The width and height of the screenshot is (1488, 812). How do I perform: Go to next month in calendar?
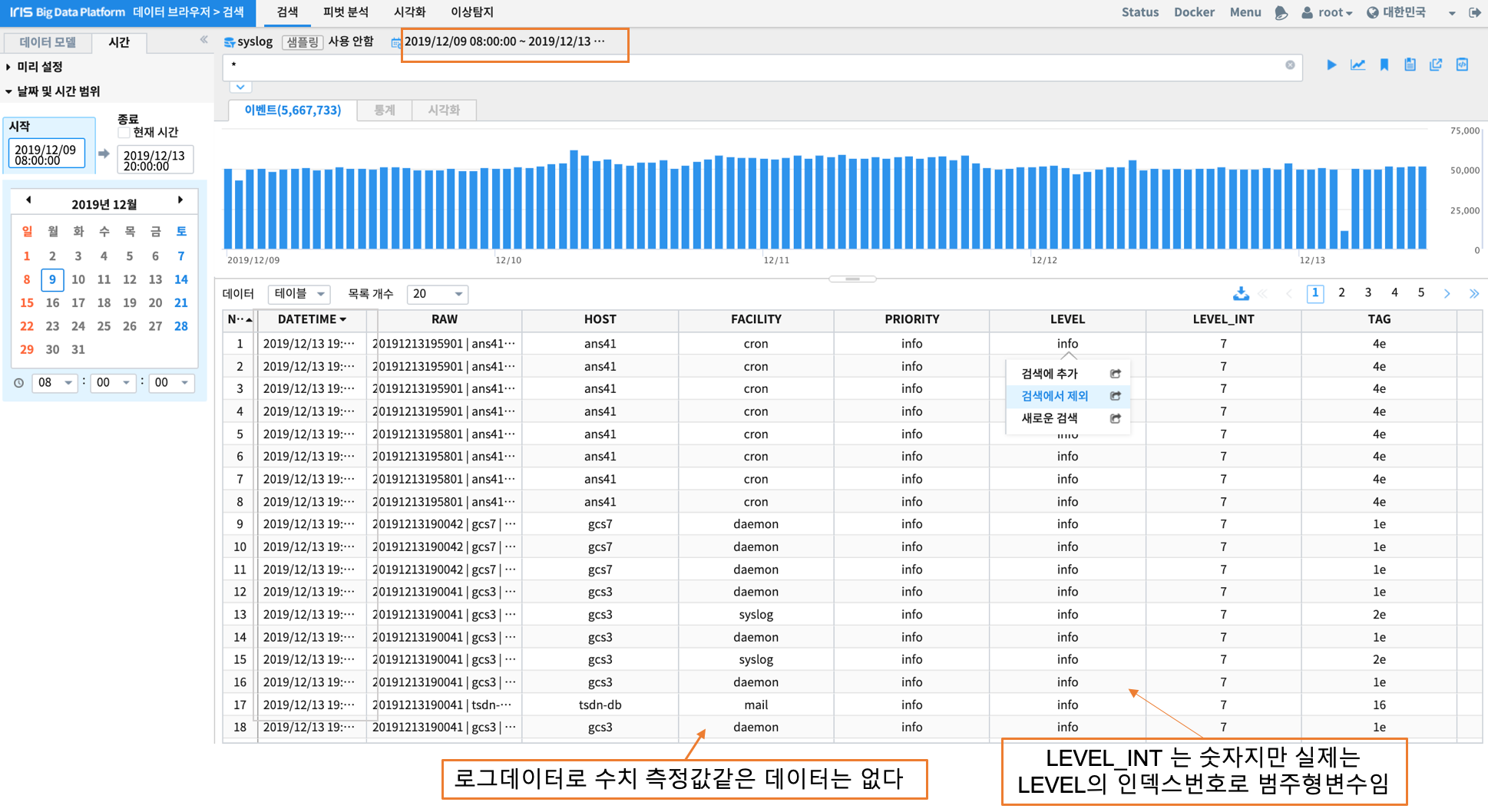[x=180, y=200]
